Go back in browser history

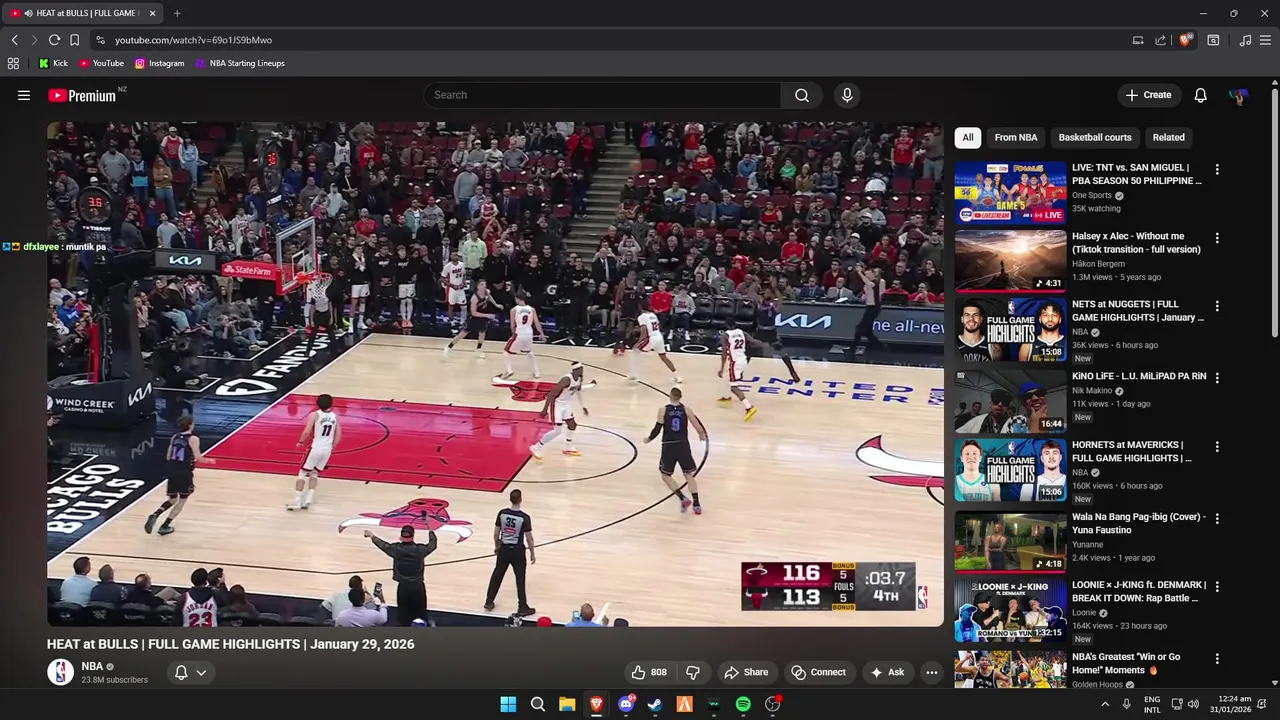[14, 40]
